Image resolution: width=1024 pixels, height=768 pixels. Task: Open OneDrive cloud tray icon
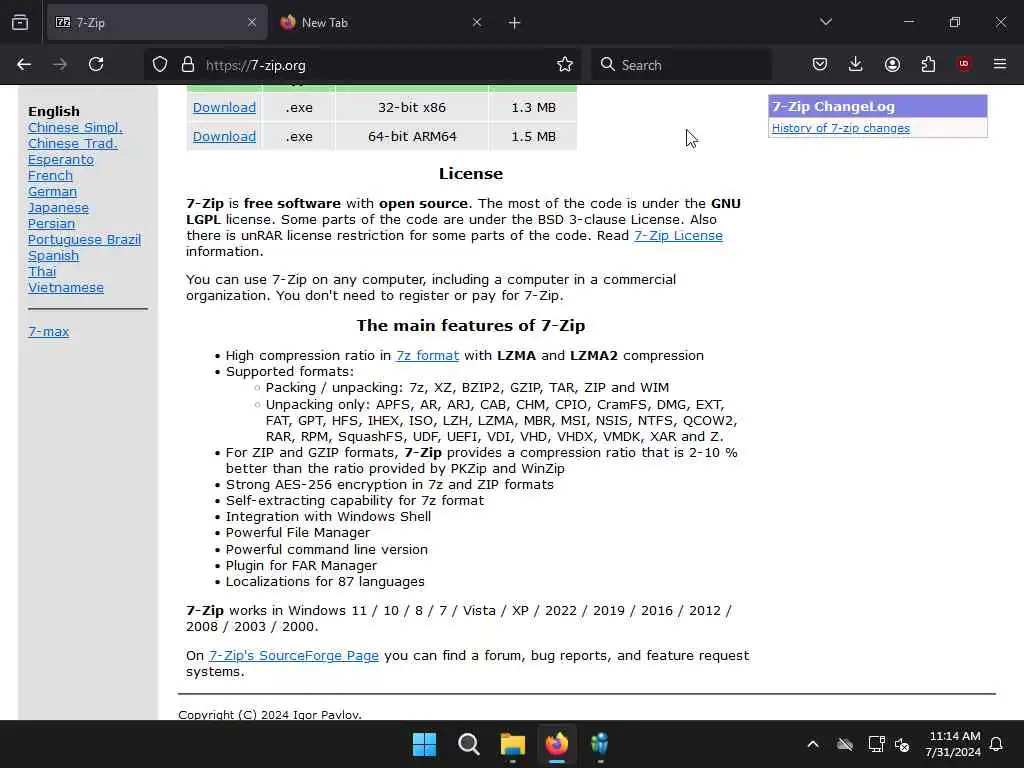point(845,744)
